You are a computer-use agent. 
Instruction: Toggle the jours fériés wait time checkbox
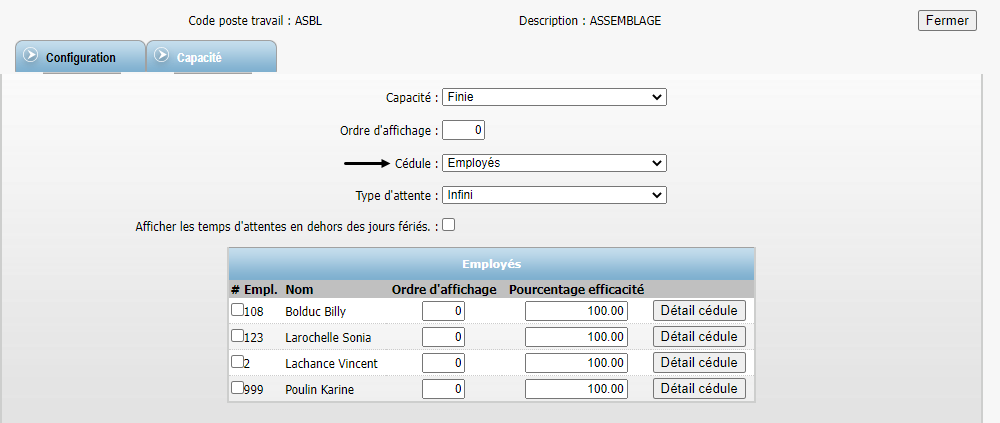pos(449,225)
